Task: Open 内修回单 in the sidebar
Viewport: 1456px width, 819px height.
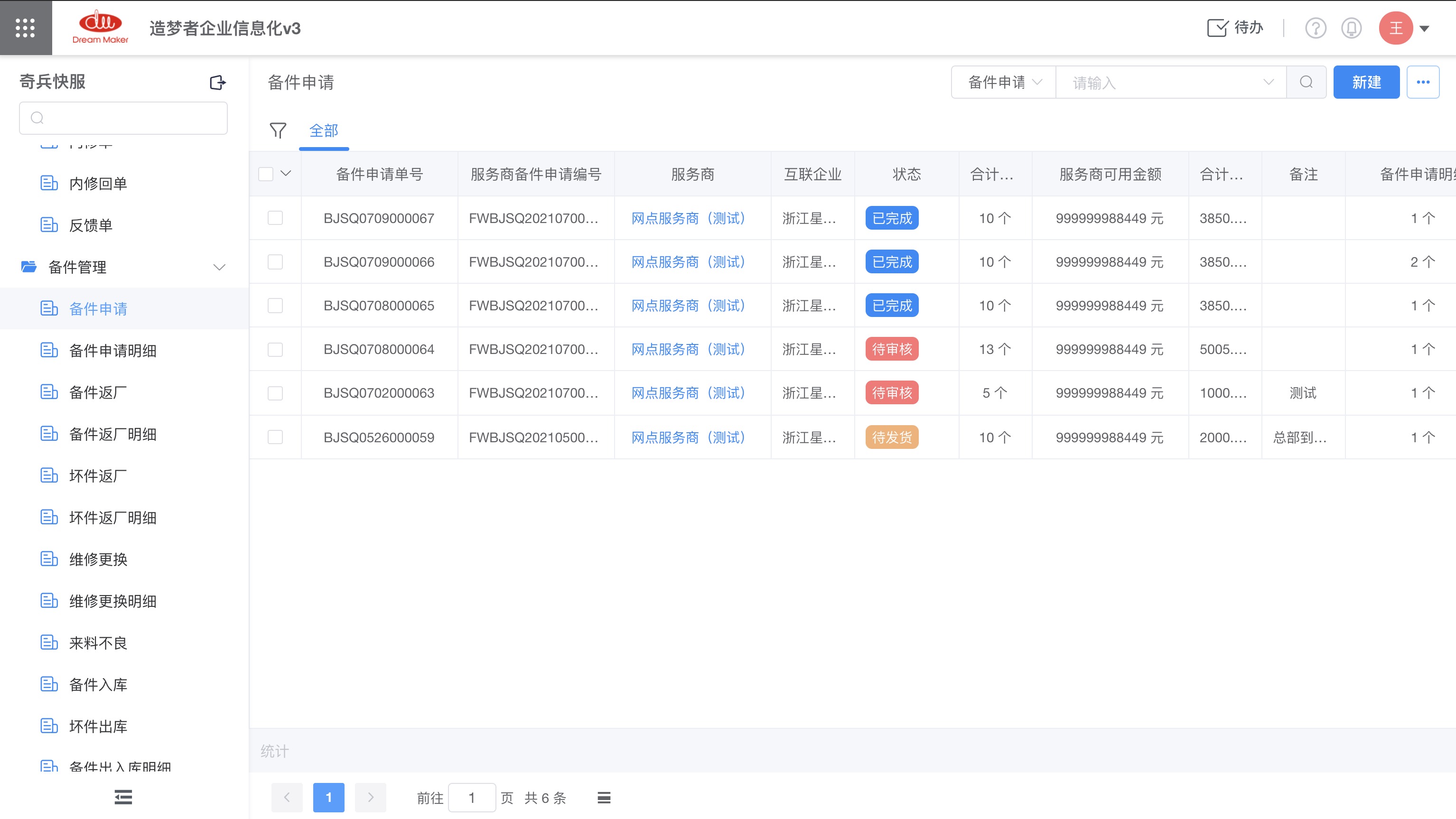Action: (x=98, y=183)
